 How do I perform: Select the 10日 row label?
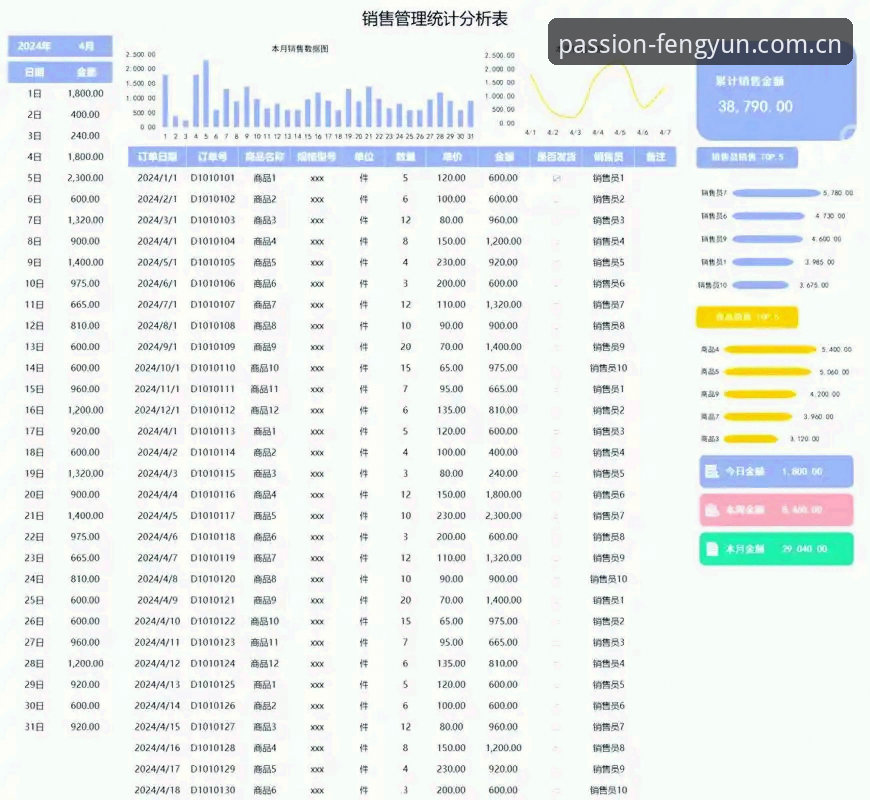(34, 283)
